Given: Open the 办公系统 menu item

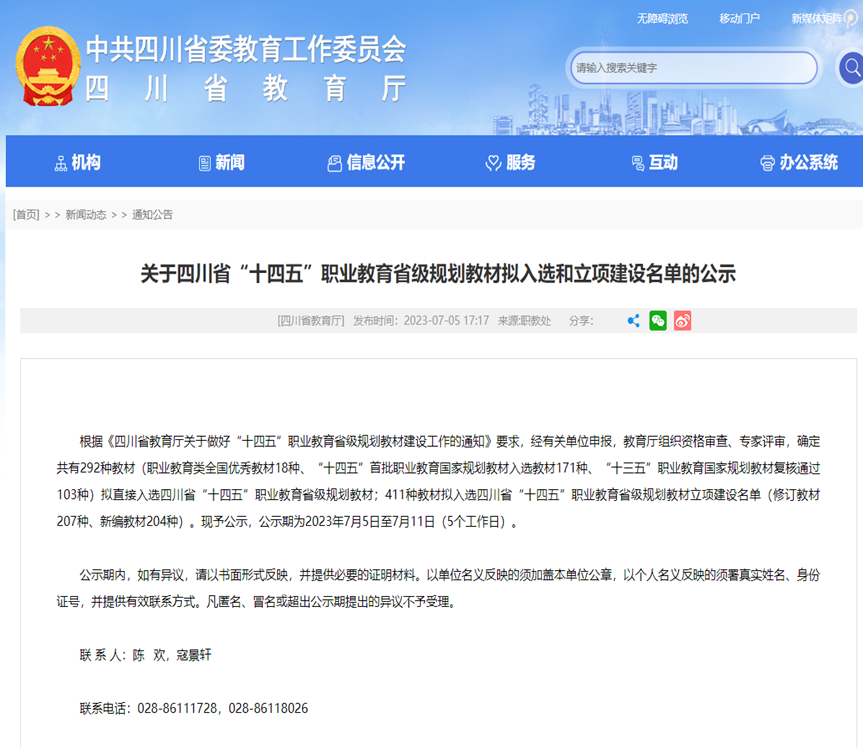Looking at the screenshot, I should pyautogui.click(x=808, y=163).
